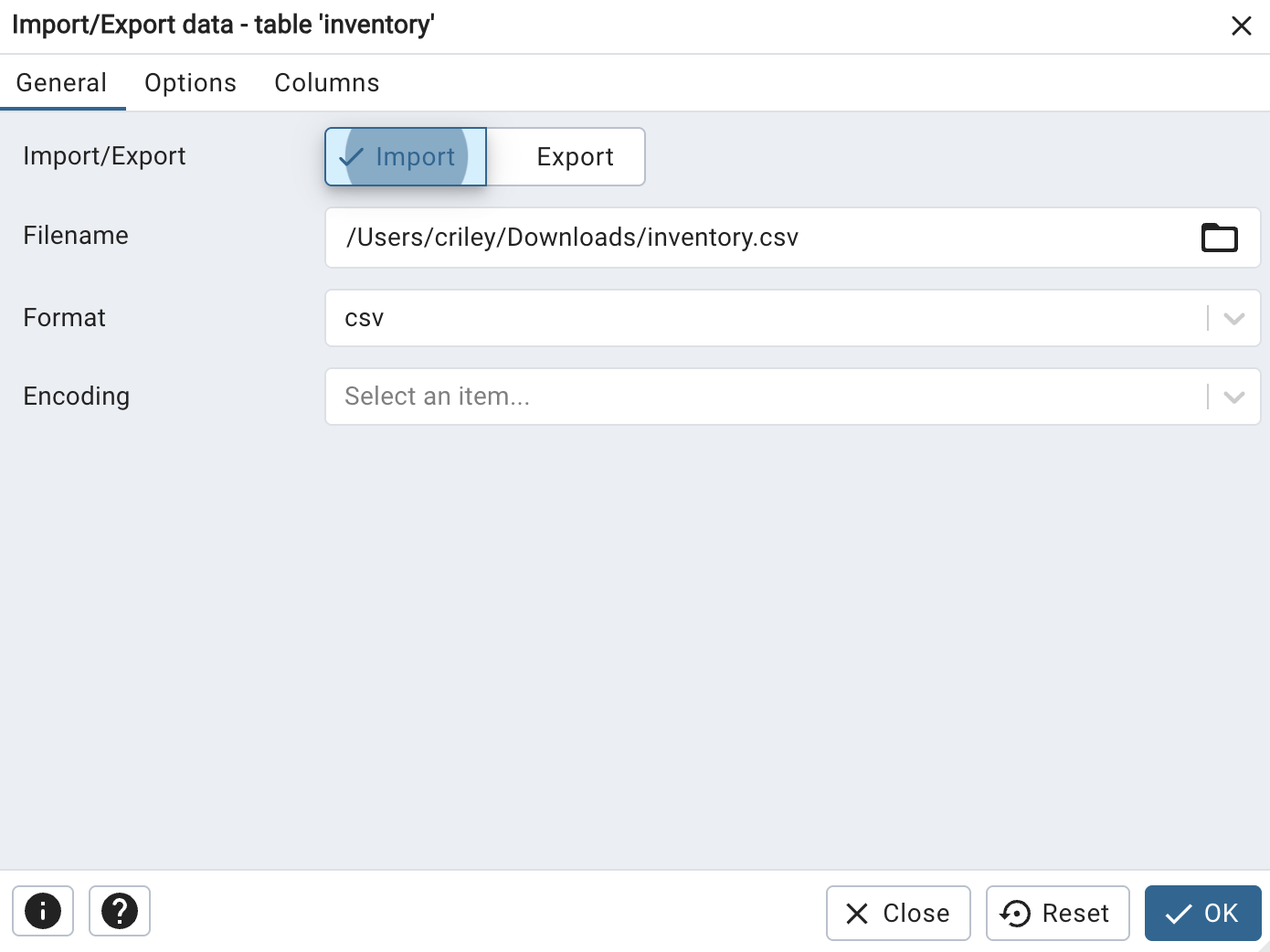1270x952 pixels.
Task: Switch to the Options tab
Action: coord(189,82)
